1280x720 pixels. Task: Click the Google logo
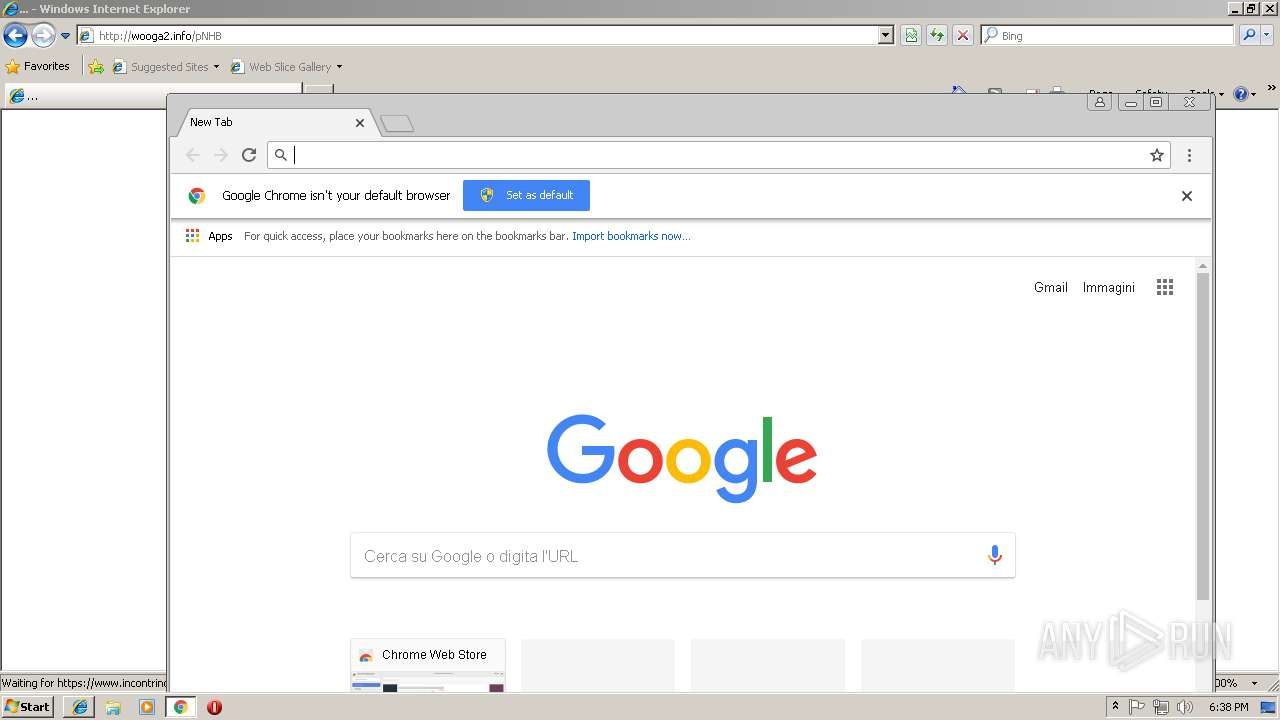coord(682,458)
